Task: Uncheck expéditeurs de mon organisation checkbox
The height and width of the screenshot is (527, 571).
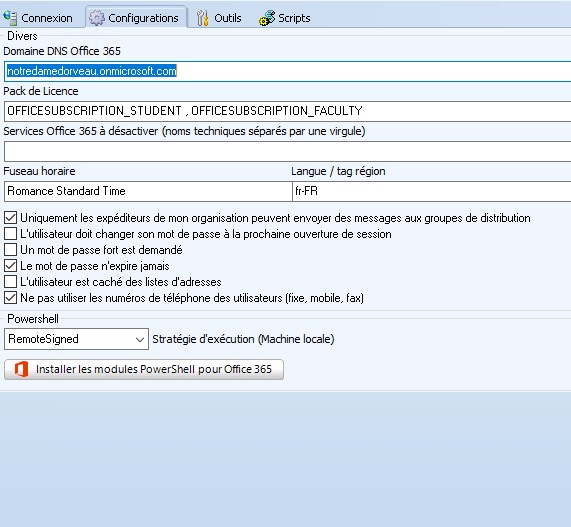Action: (11, 218)
